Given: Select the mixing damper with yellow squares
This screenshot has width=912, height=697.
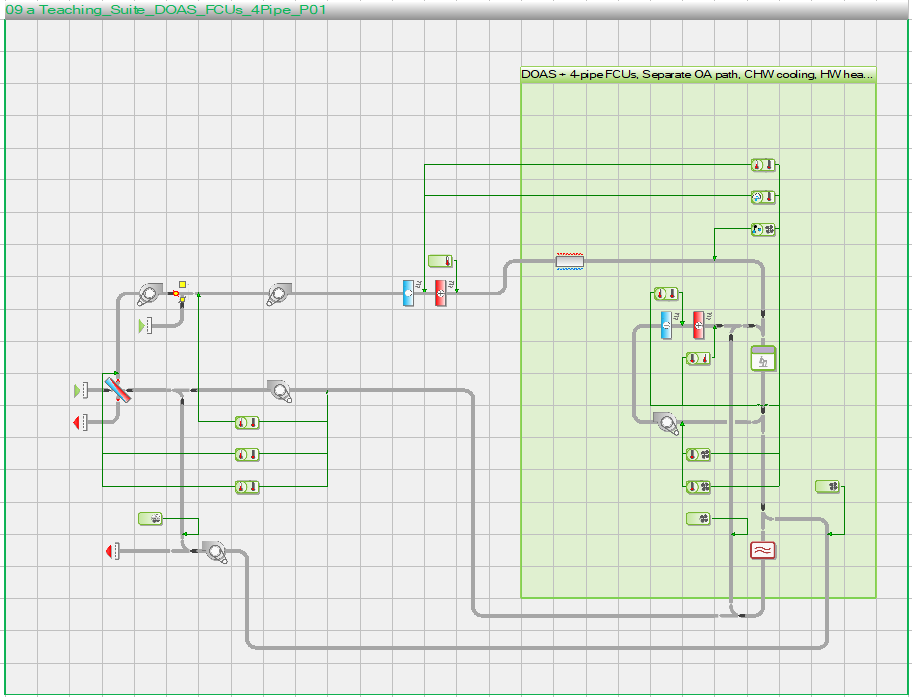Looking at the screenshot, I should click(179, 292).
